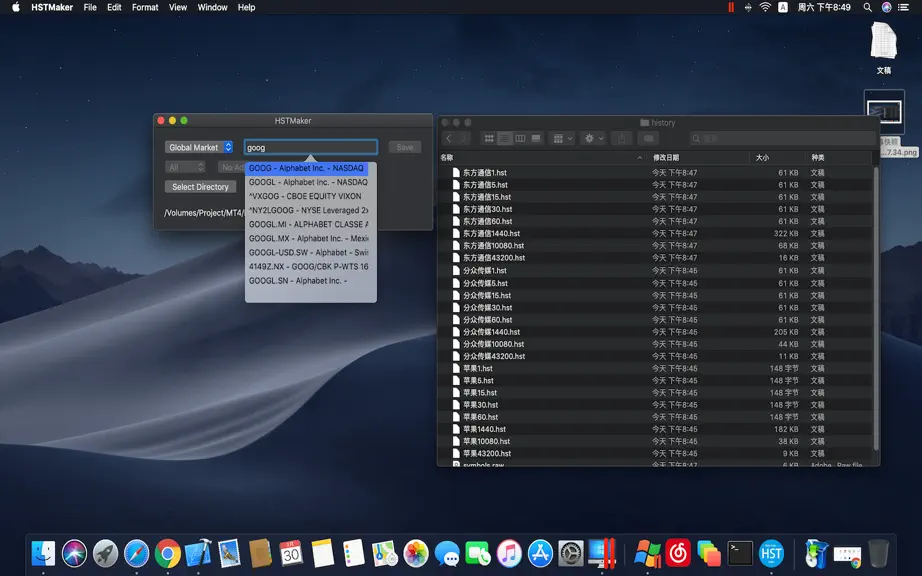The height and width of the screenshot is (576, 922).
Task: Open System Preferences gear in dock
Action: pos(571,554)
